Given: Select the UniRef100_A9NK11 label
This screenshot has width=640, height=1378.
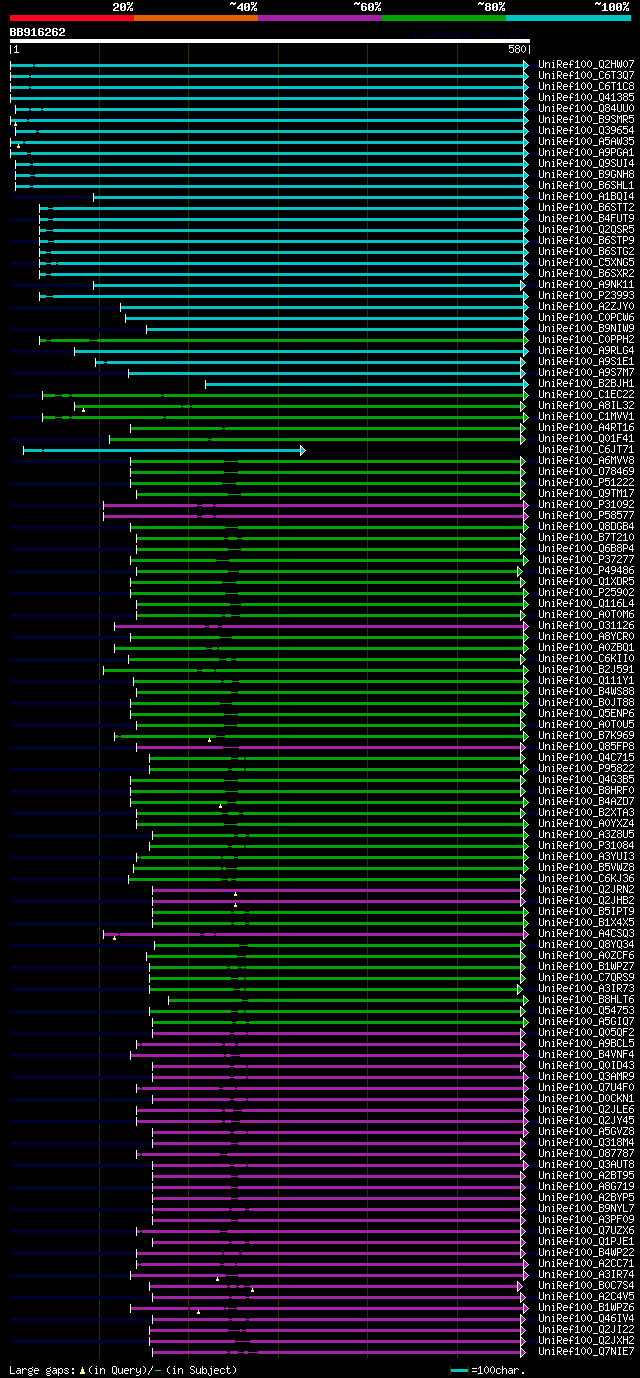Looking at the screenshot, I should 586,284.
